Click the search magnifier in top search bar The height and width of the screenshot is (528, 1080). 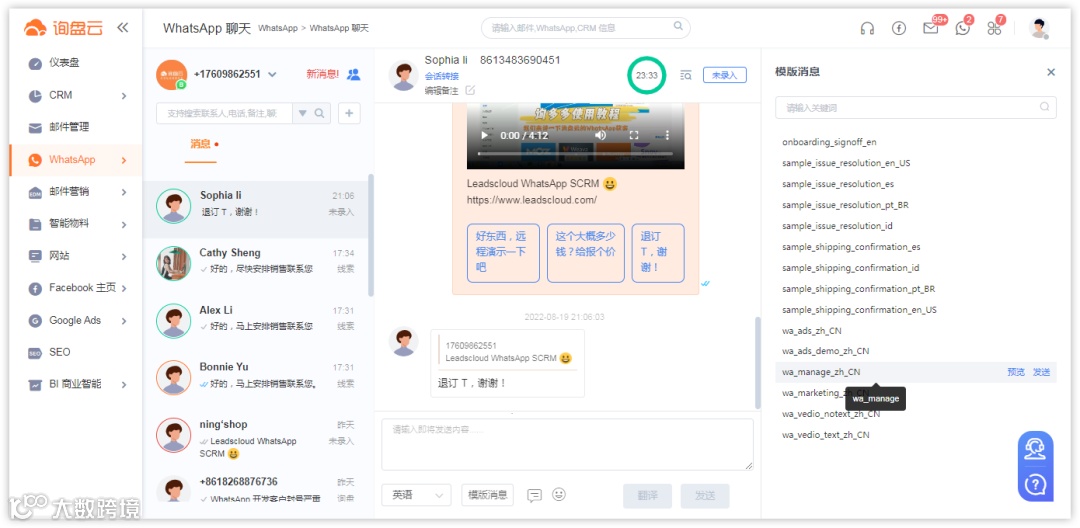678,27
